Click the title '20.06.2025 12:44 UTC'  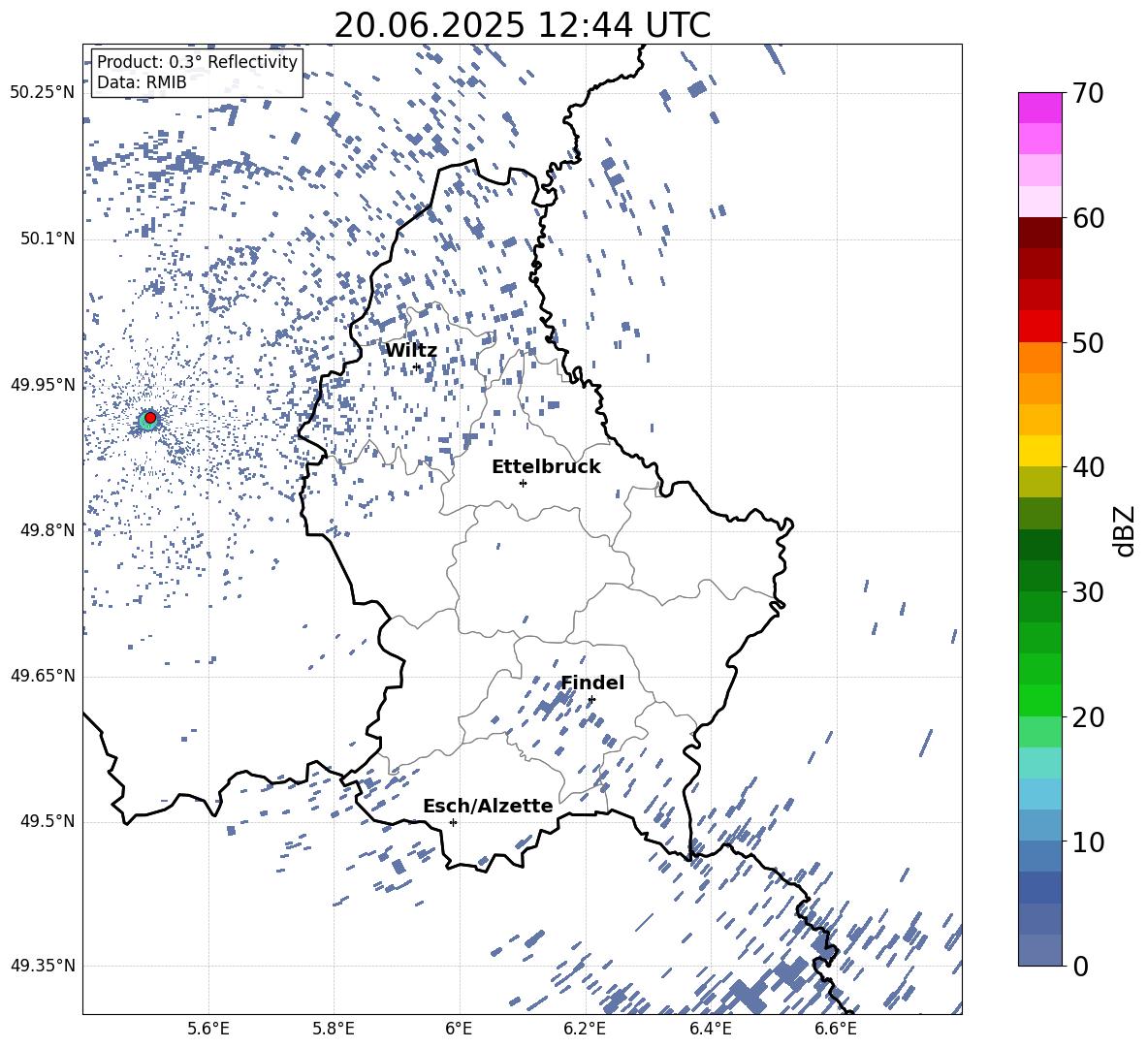522,25
